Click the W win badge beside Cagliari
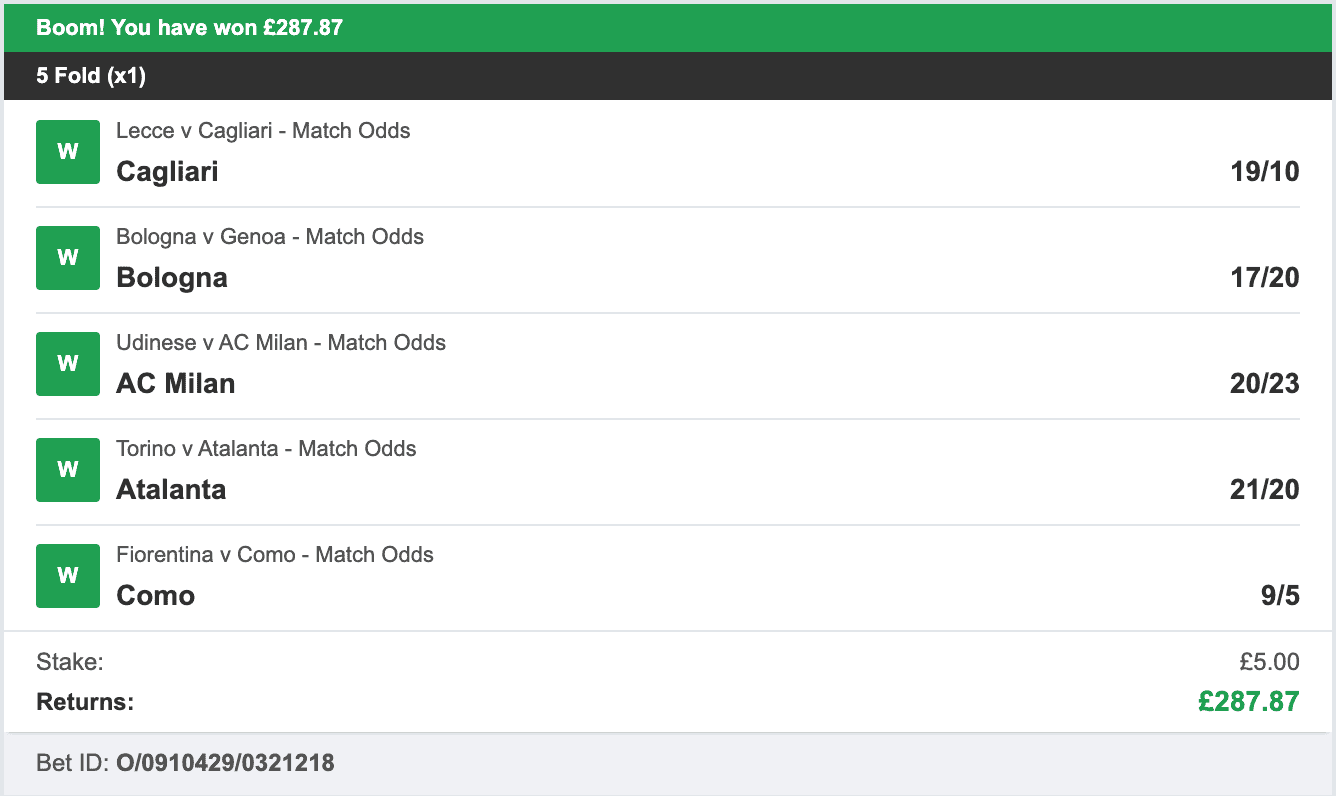 coord(66,151)
